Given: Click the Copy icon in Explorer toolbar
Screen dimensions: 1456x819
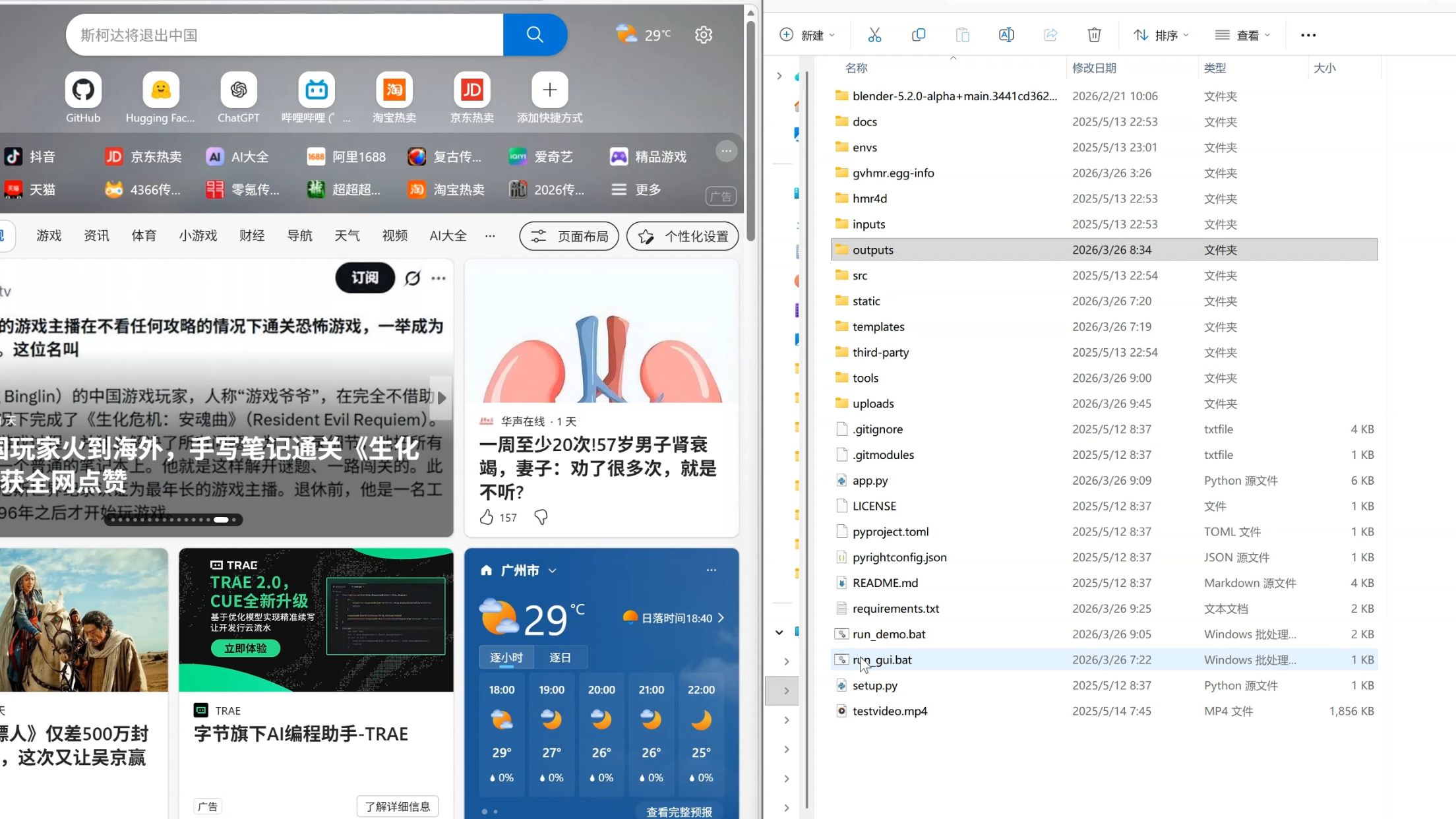Looking at the screenshot, I should (x=918, y=35).
